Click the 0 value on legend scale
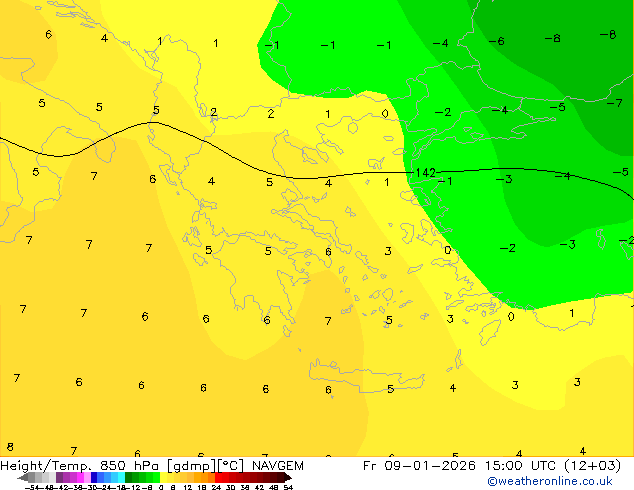The image size is (634, 490). [161, 487]
